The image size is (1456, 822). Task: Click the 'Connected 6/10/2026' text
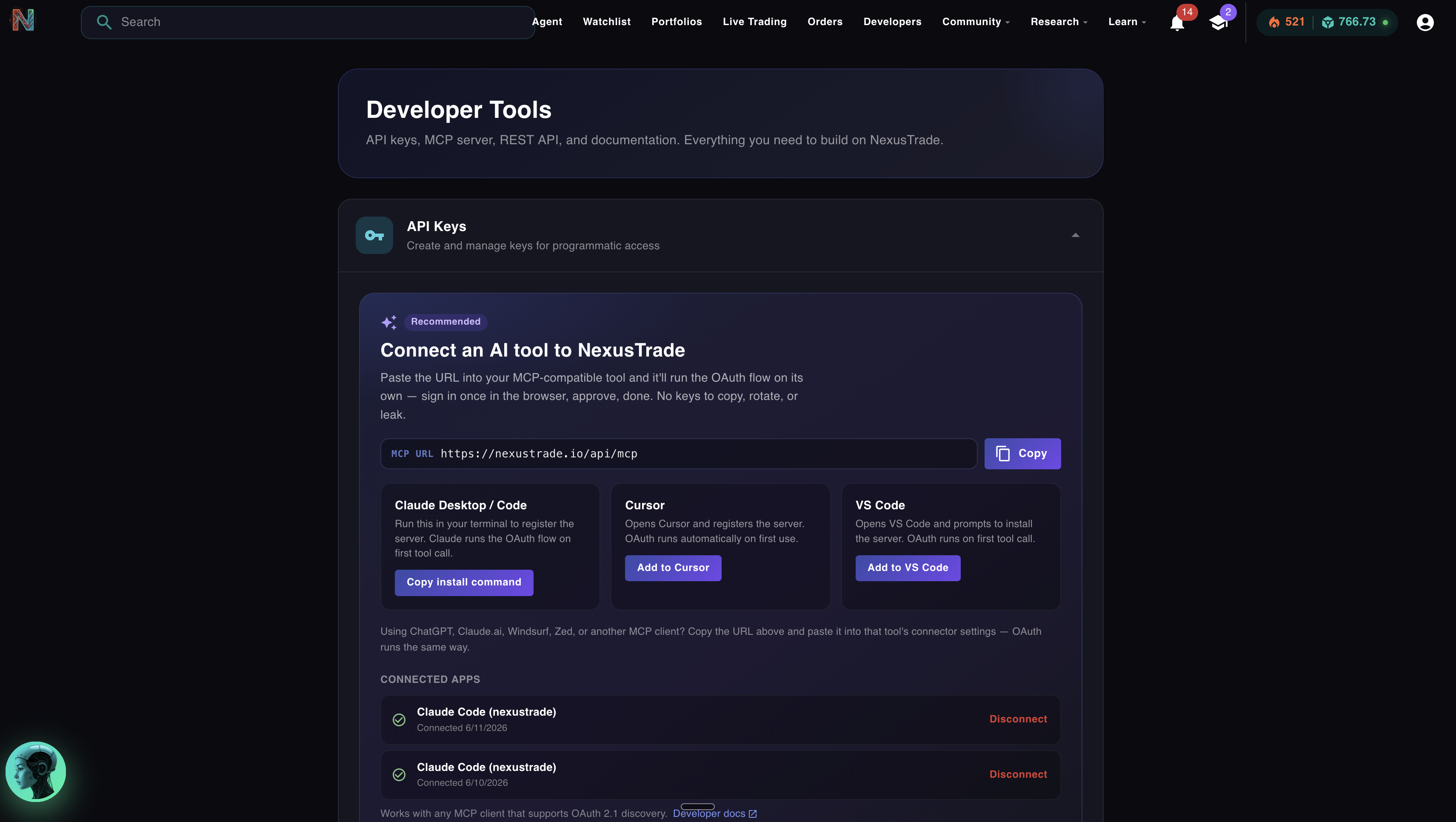(x=462, y=783)
